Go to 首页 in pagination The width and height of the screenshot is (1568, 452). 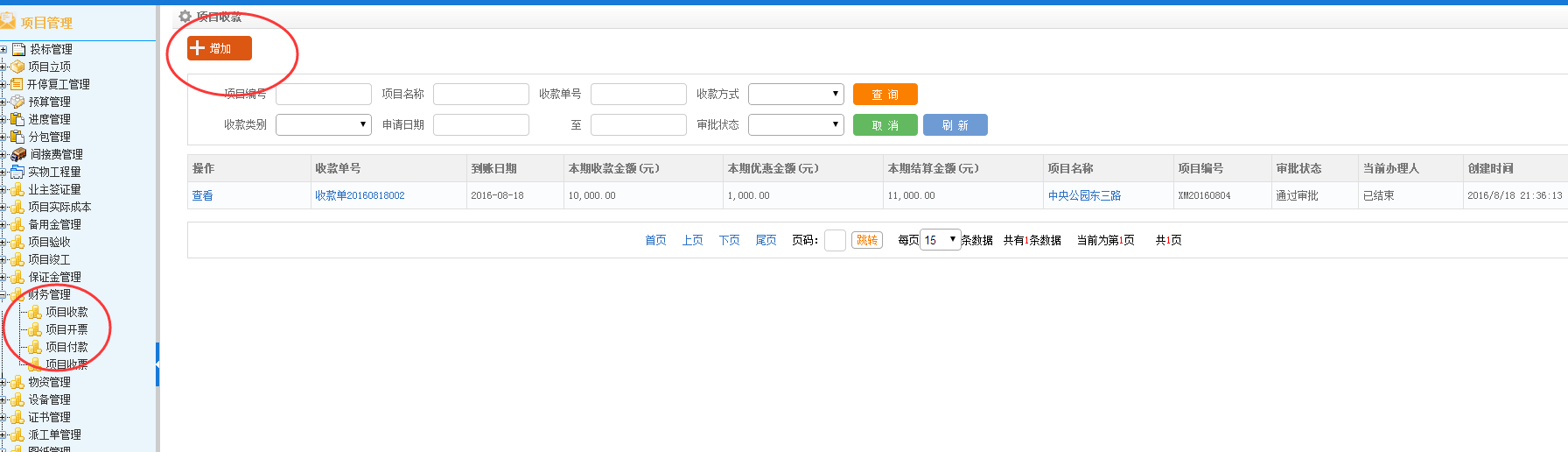pos(655,240)
